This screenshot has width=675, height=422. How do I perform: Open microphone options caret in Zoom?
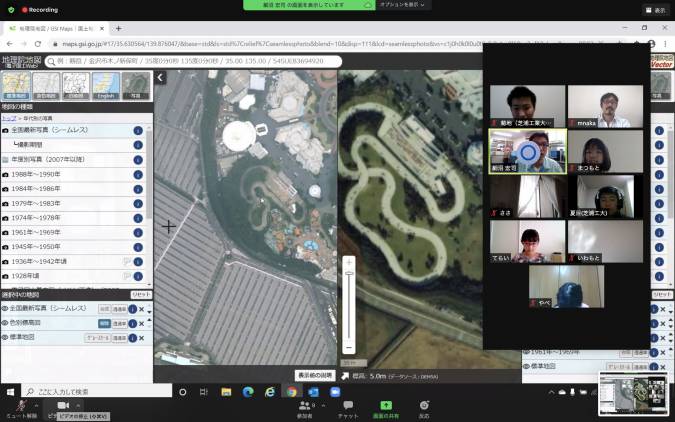tap(36, 406)
